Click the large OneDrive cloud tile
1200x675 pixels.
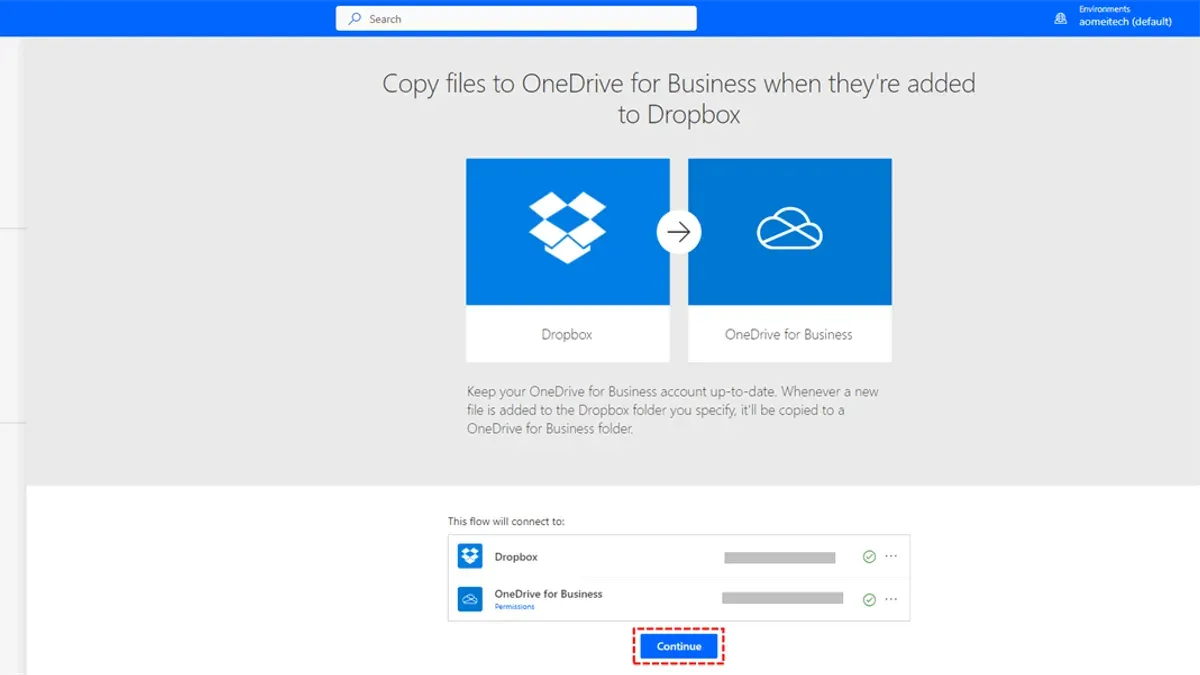(x=790, y=232)
